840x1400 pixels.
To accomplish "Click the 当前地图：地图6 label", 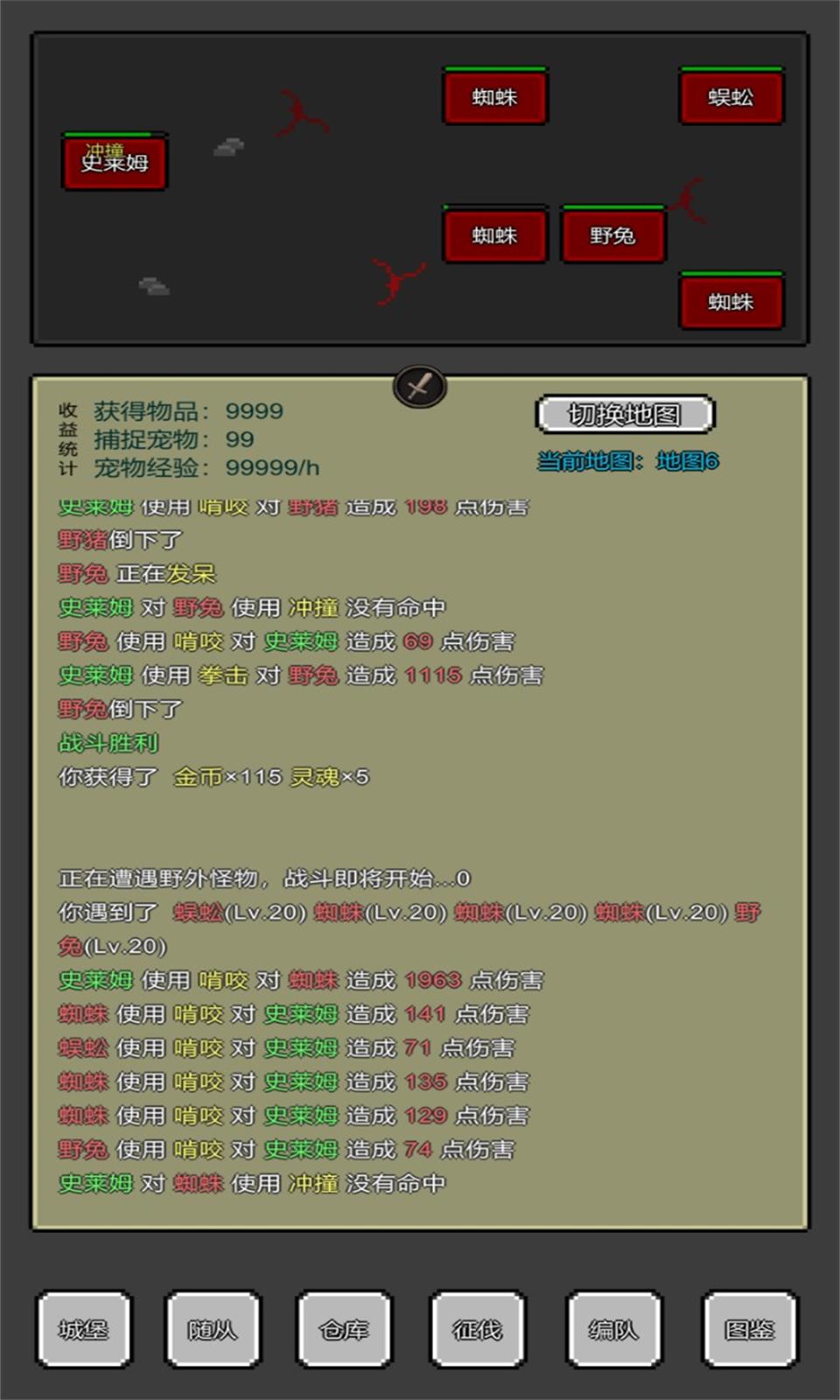I will [626, 461].
